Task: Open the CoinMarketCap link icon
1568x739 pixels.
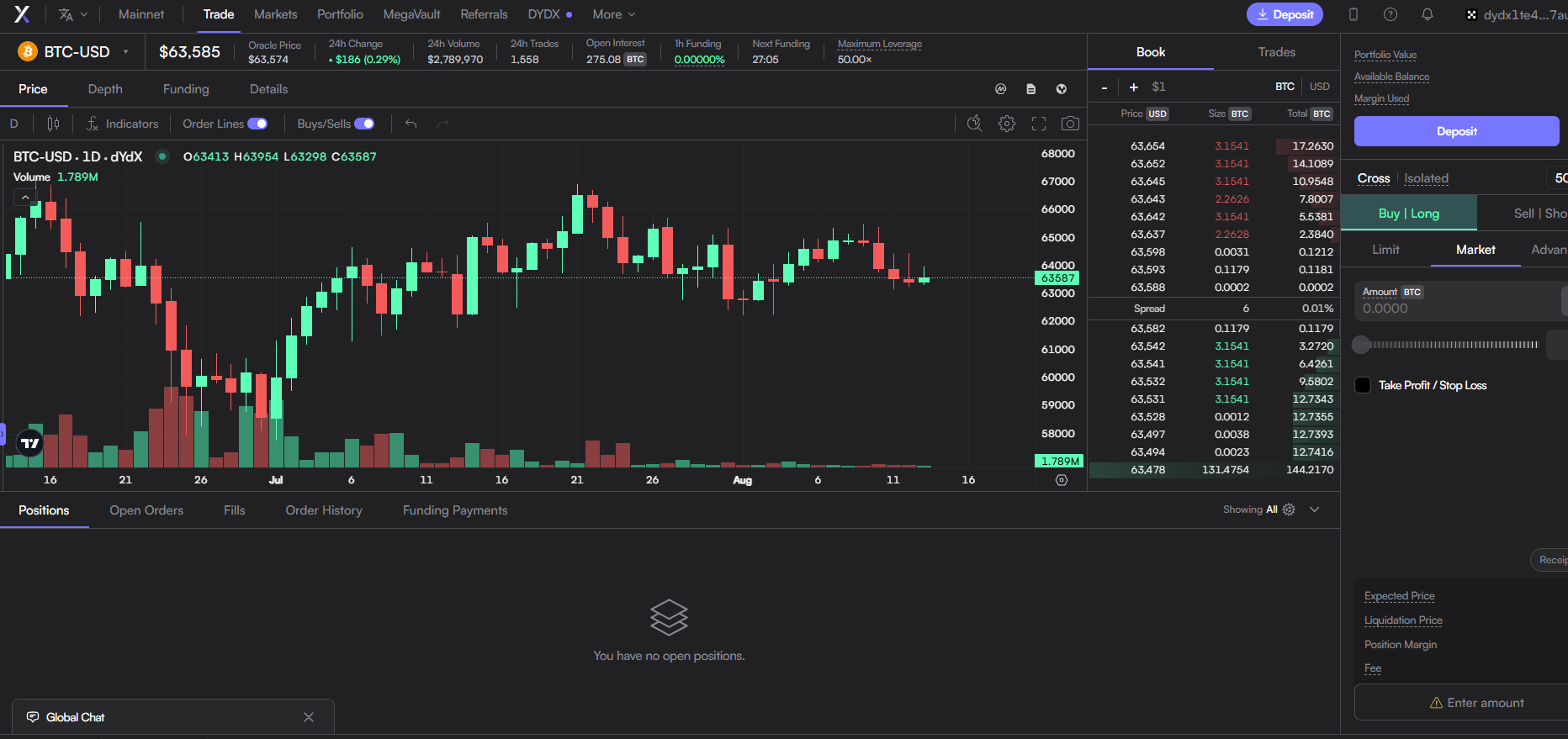Action: pyautogui.click(x=1001, y=89)
